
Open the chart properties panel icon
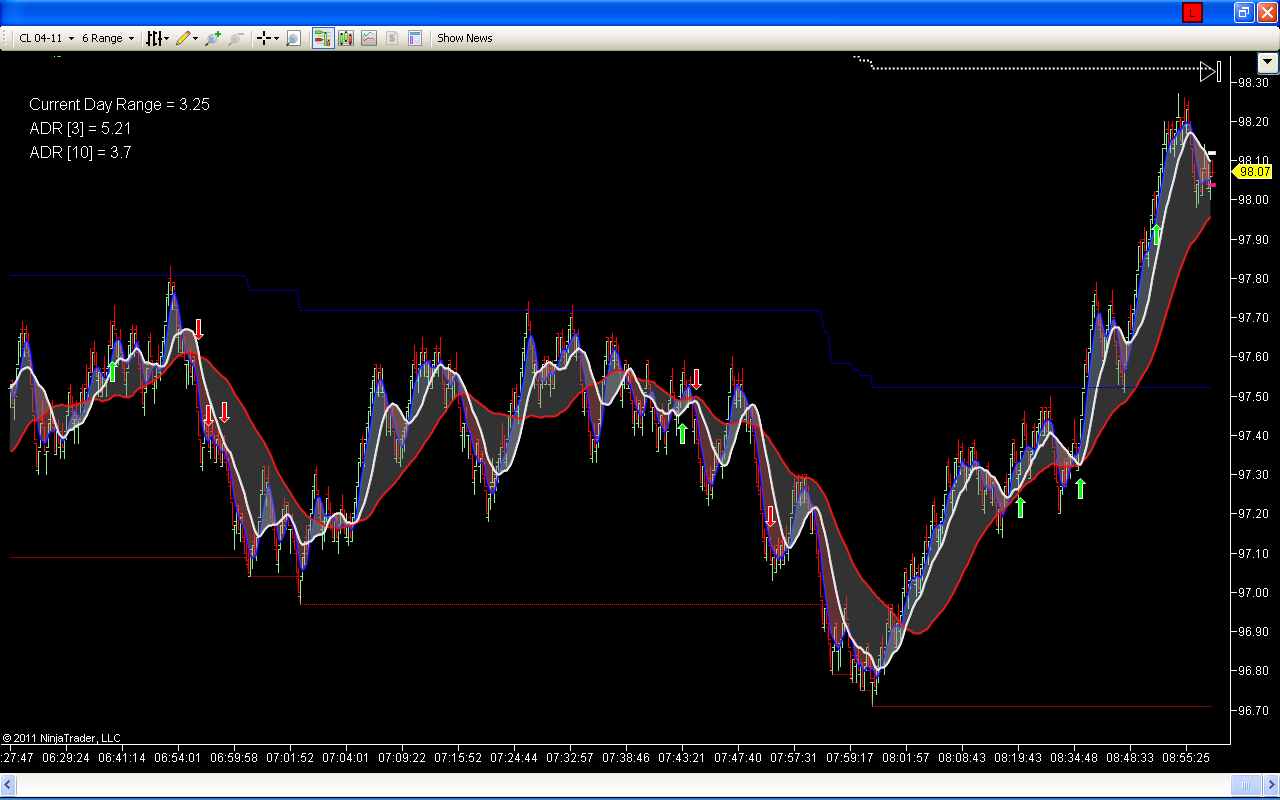415,38
